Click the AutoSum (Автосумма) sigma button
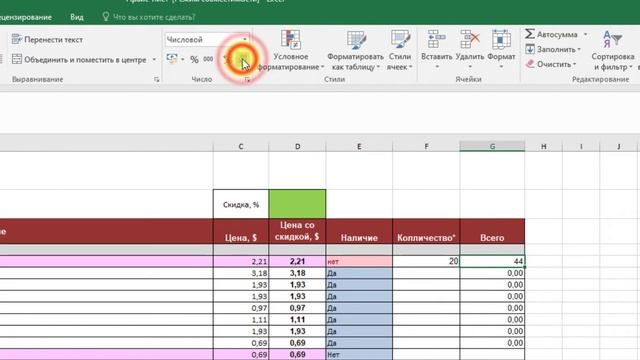640x360 pixels. tap(551, 34)
